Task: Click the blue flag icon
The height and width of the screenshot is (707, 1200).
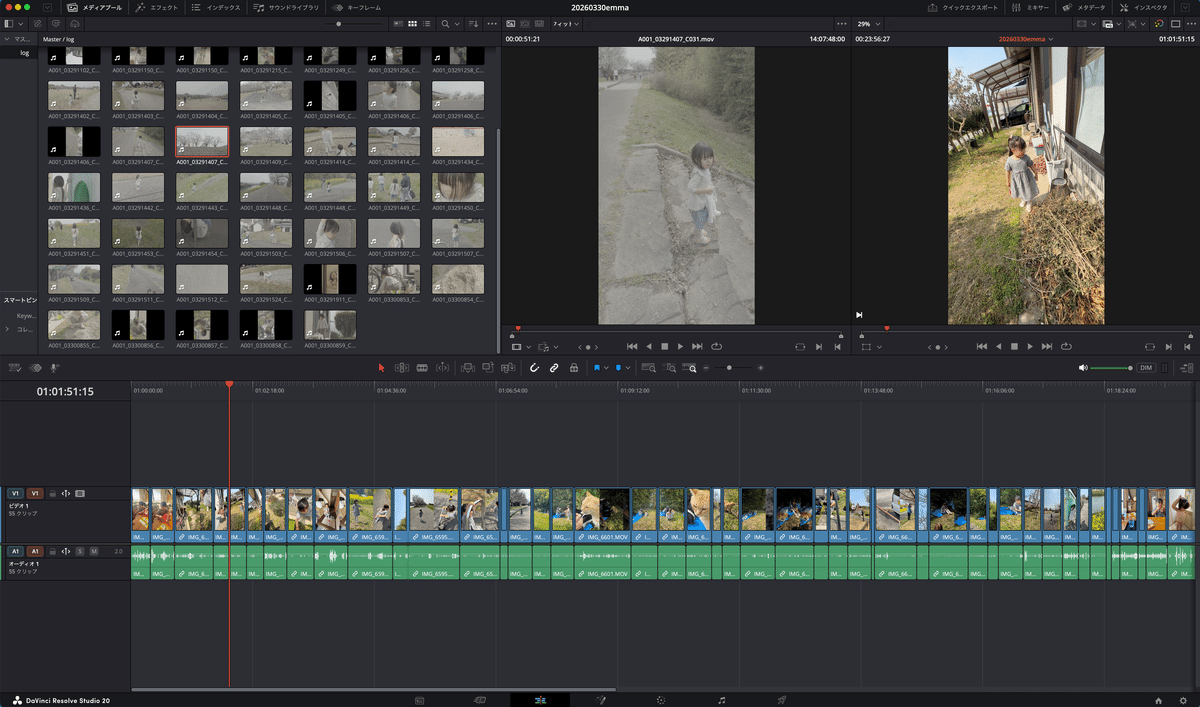Action: (597, 368)
